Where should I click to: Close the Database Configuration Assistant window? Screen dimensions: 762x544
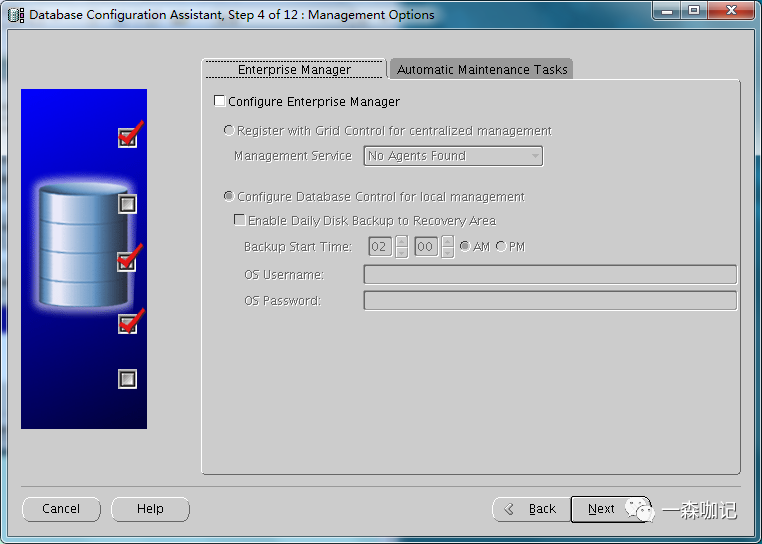coord(731,10)
